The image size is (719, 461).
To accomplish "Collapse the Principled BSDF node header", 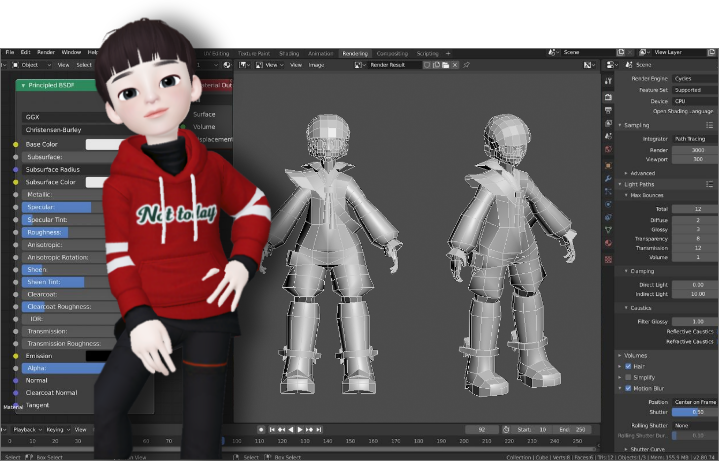I will [x=23, y=85].
